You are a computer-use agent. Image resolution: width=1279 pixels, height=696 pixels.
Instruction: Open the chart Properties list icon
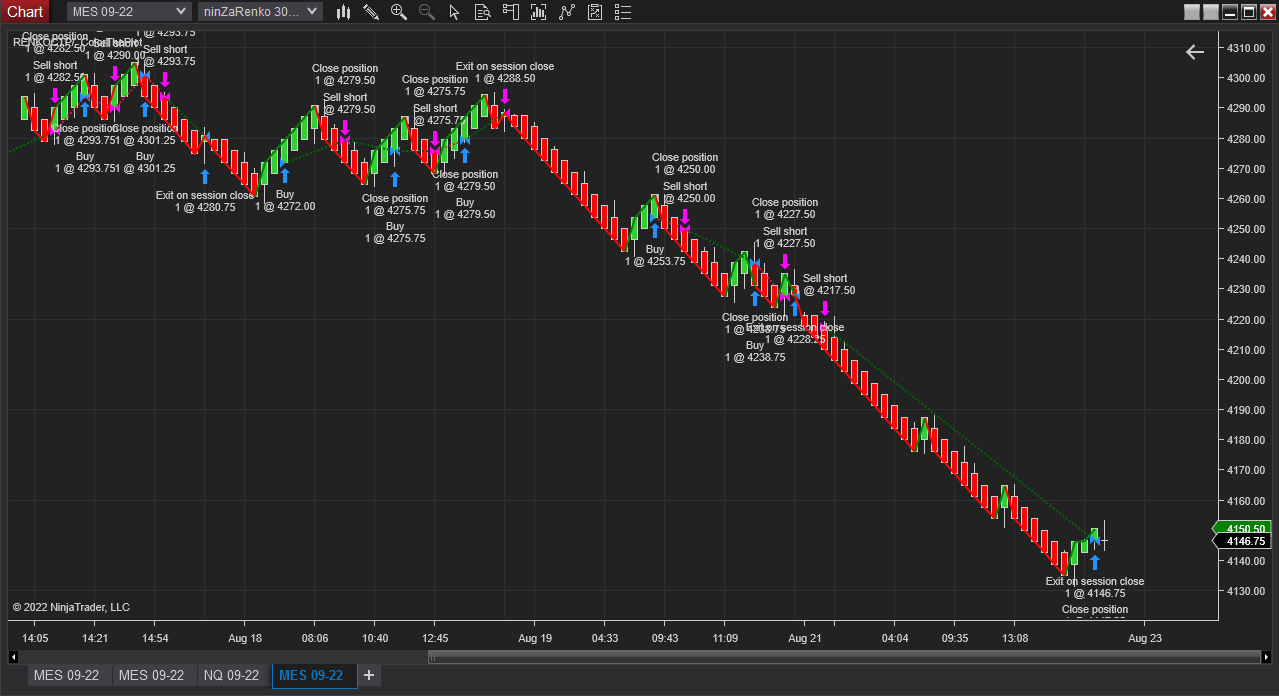[x=623, y=12]
